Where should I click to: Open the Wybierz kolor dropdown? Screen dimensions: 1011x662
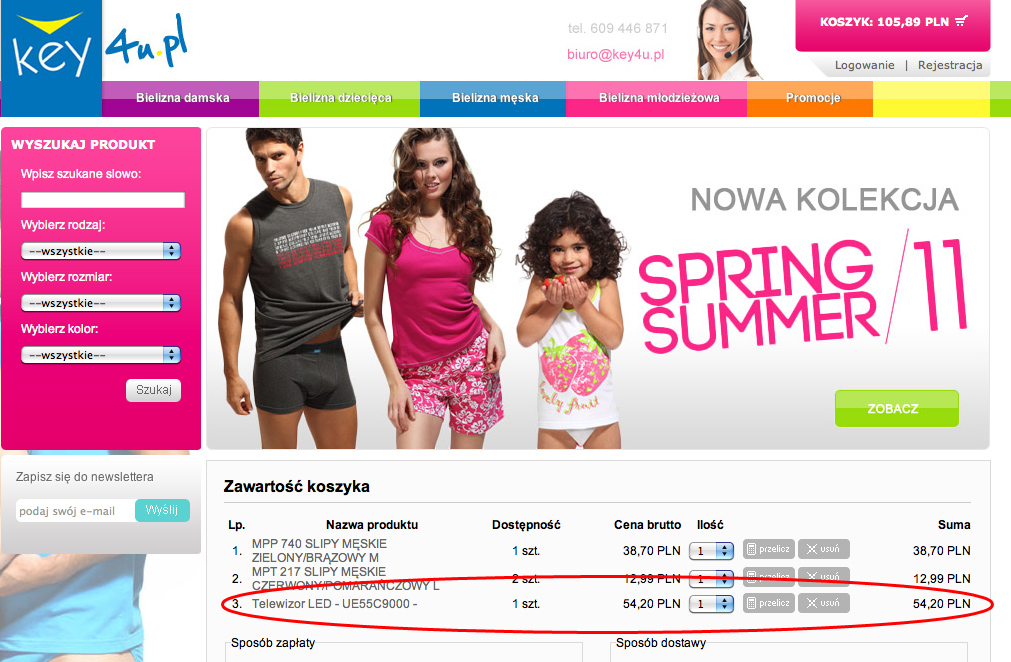click(101, 355)
